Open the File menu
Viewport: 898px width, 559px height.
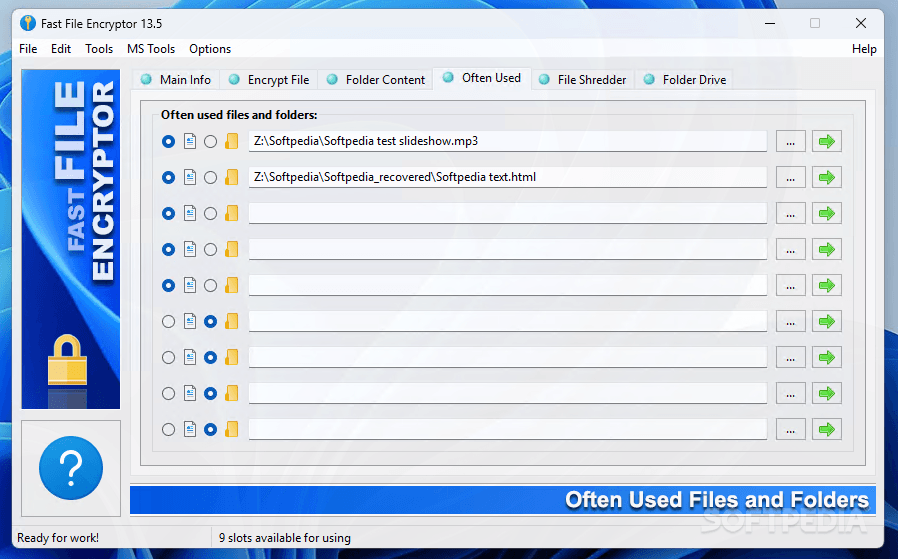coord(28,49)
